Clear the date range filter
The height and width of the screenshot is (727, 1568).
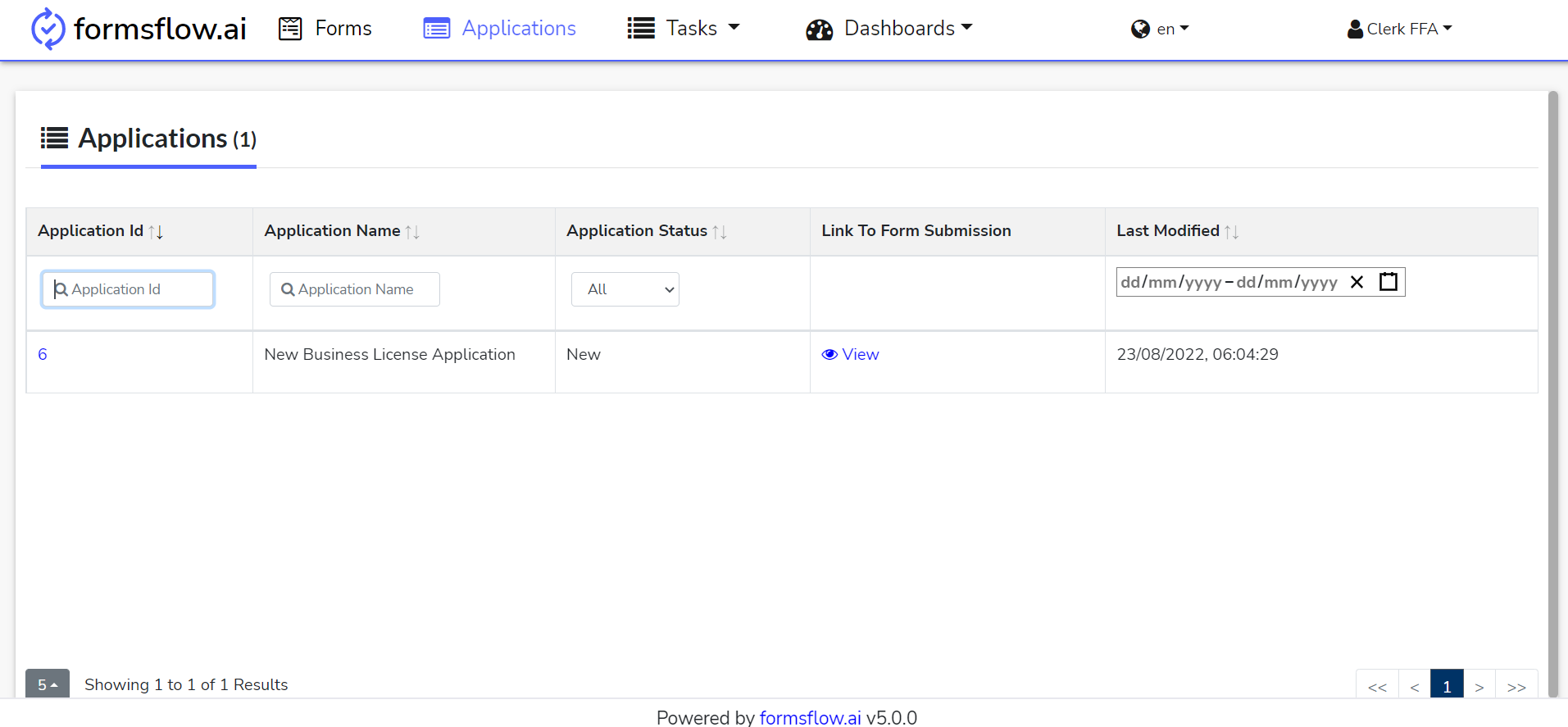point(1357,282)
